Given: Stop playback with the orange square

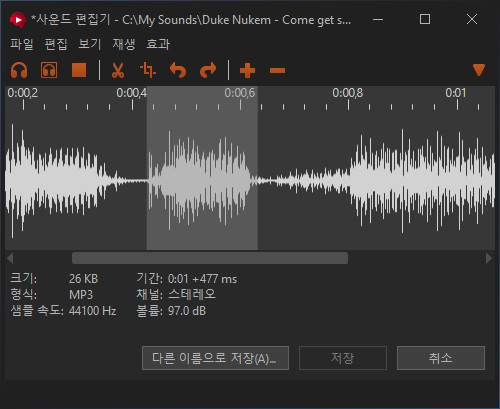Looking at the screenshot, I should tap(79, 70).
